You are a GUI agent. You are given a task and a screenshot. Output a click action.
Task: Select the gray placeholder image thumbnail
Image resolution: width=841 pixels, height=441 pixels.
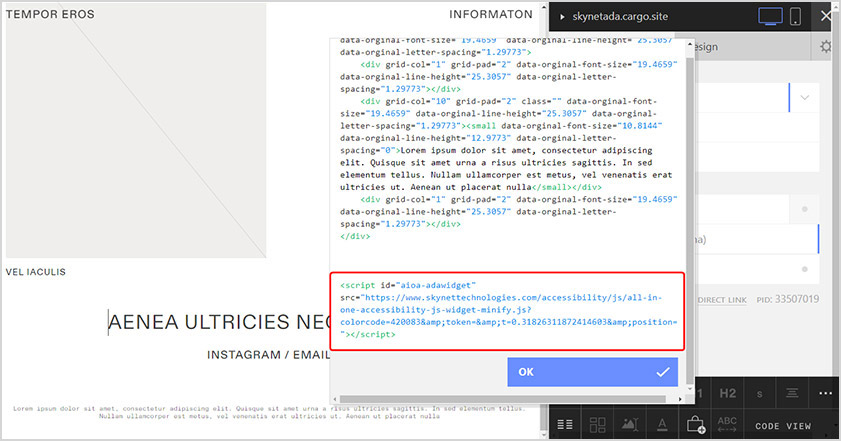click(x=136, y=130)
